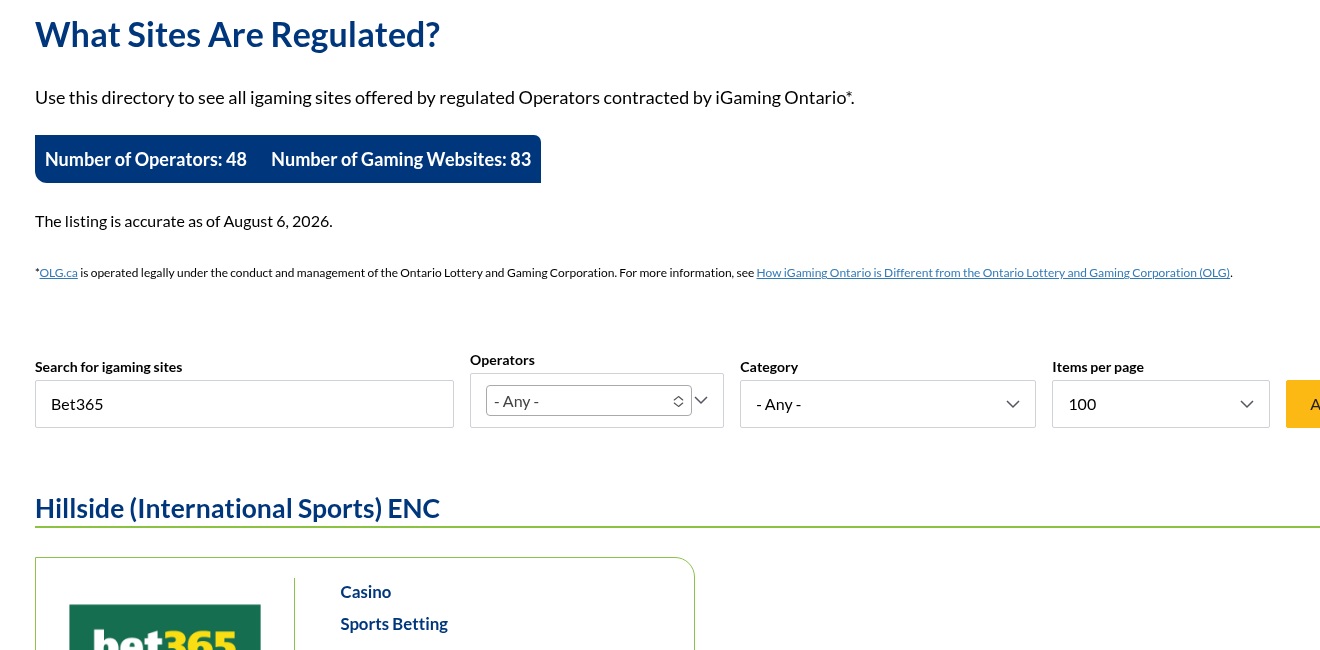This screenshot has height=650, width=1320.
Task: Click the What Sites Are Regulated? heading
Action: pos(238,35)
